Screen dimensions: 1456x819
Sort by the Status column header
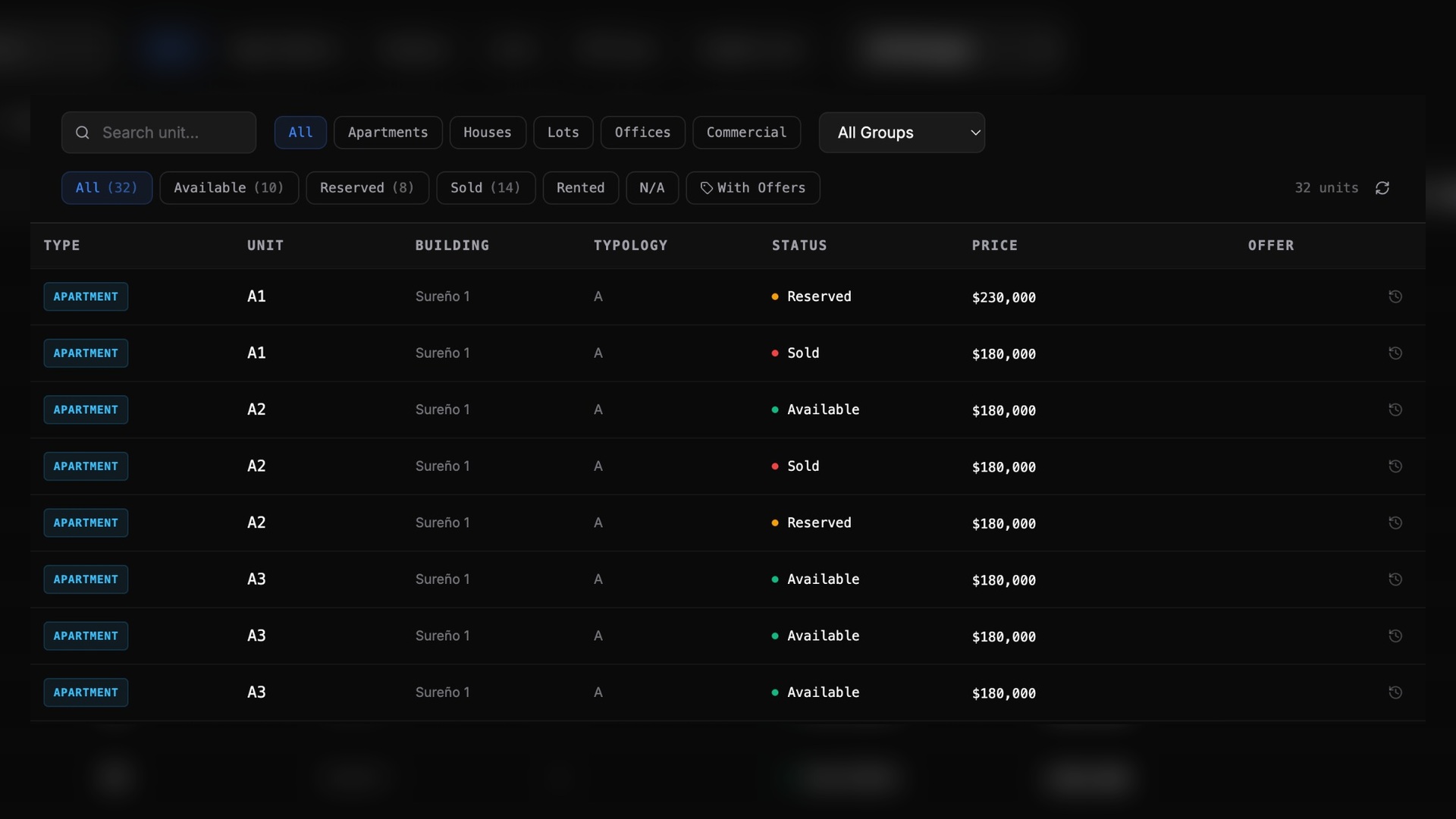tap(799, 246)
